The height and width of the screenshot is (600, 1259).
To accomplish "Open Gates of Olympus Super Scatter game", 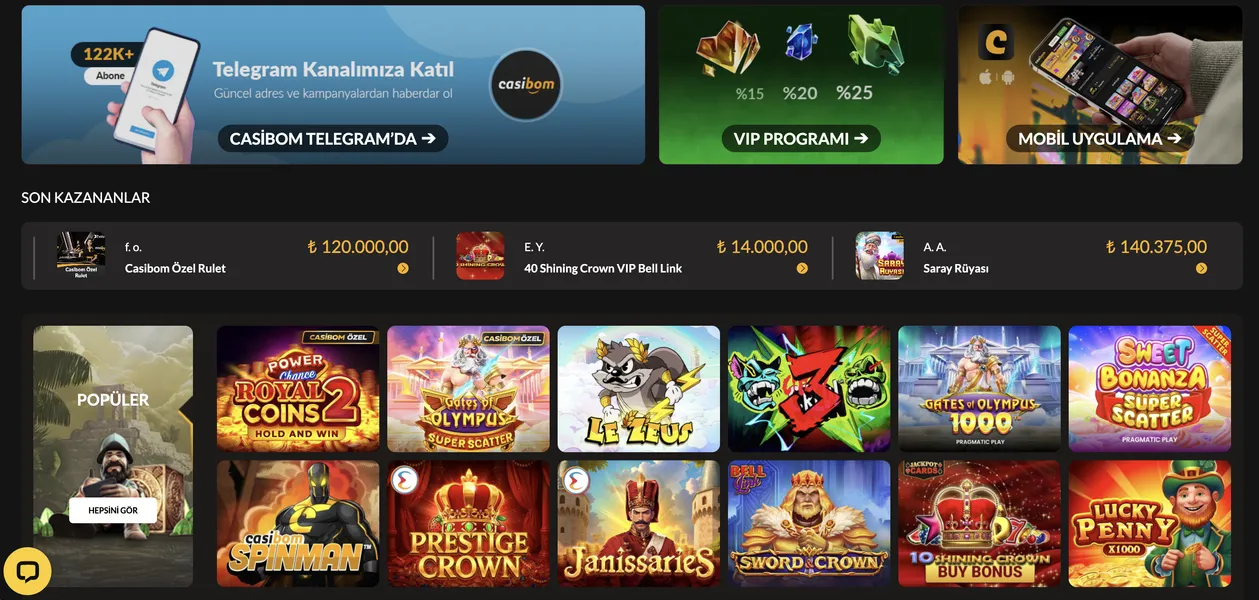I will coord(468,389).
